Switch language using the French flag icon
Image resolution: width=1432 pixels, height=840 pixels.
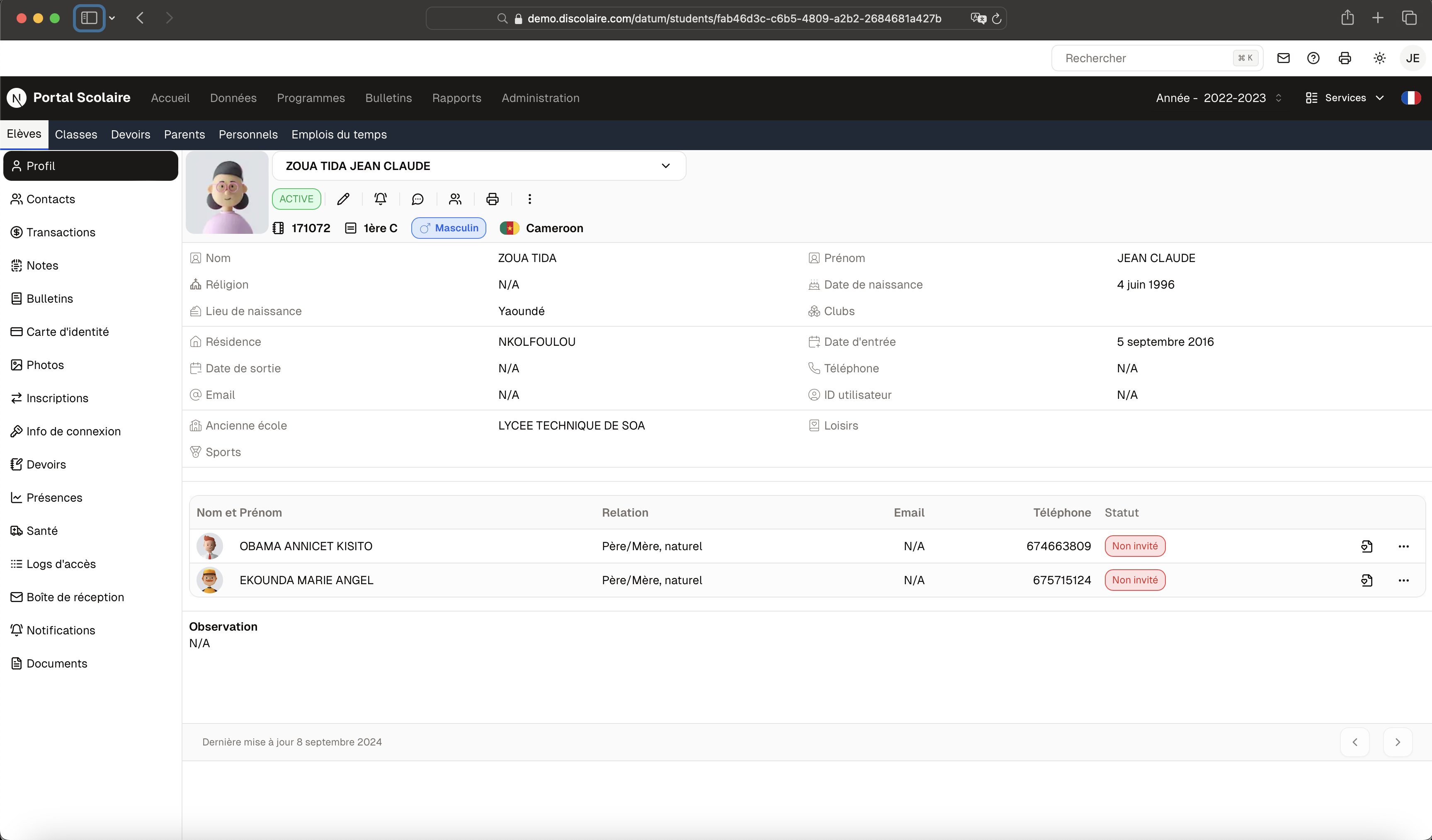1411,98
